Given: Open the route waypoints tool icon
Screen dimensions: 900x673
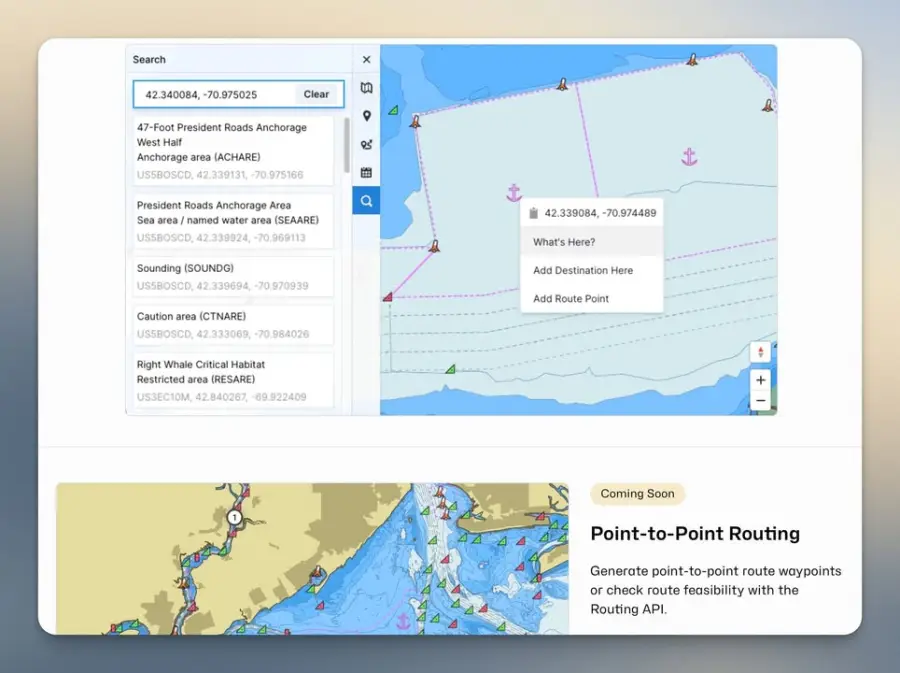Looking at the screenshot, I should (366, 145).
